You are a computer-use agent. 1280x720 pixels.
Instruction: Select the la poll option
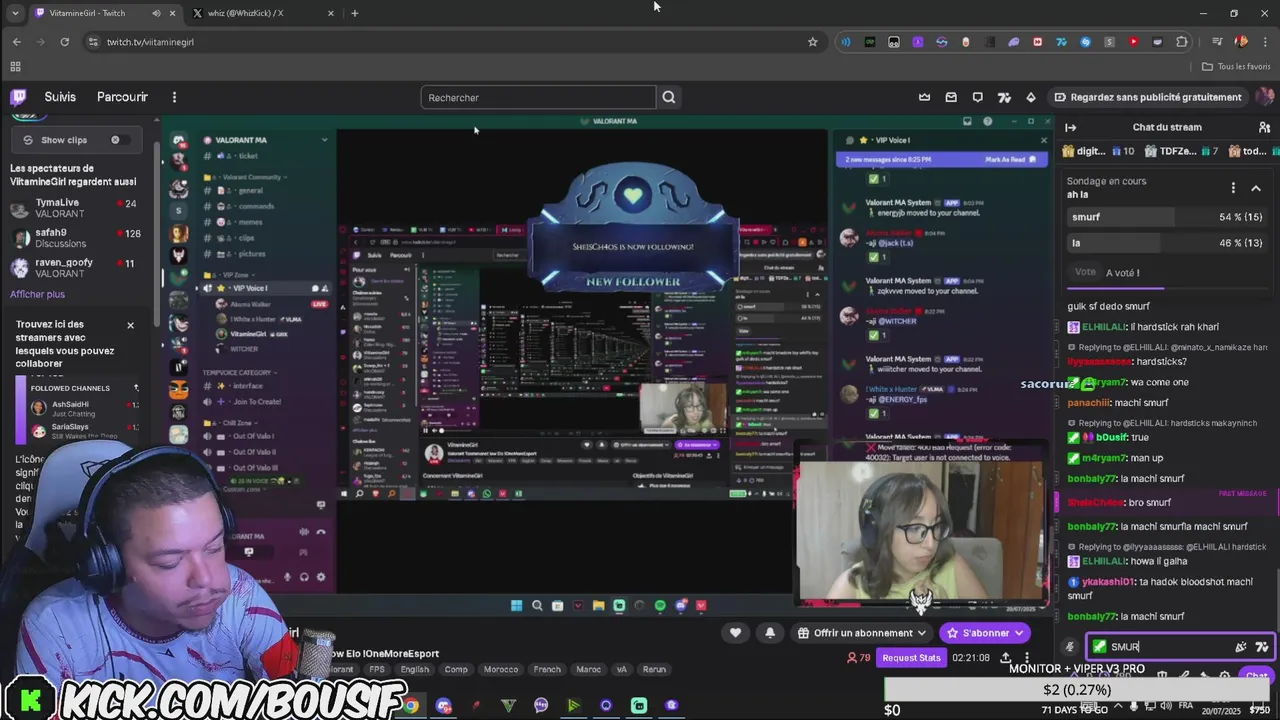tap(1166, 243)
